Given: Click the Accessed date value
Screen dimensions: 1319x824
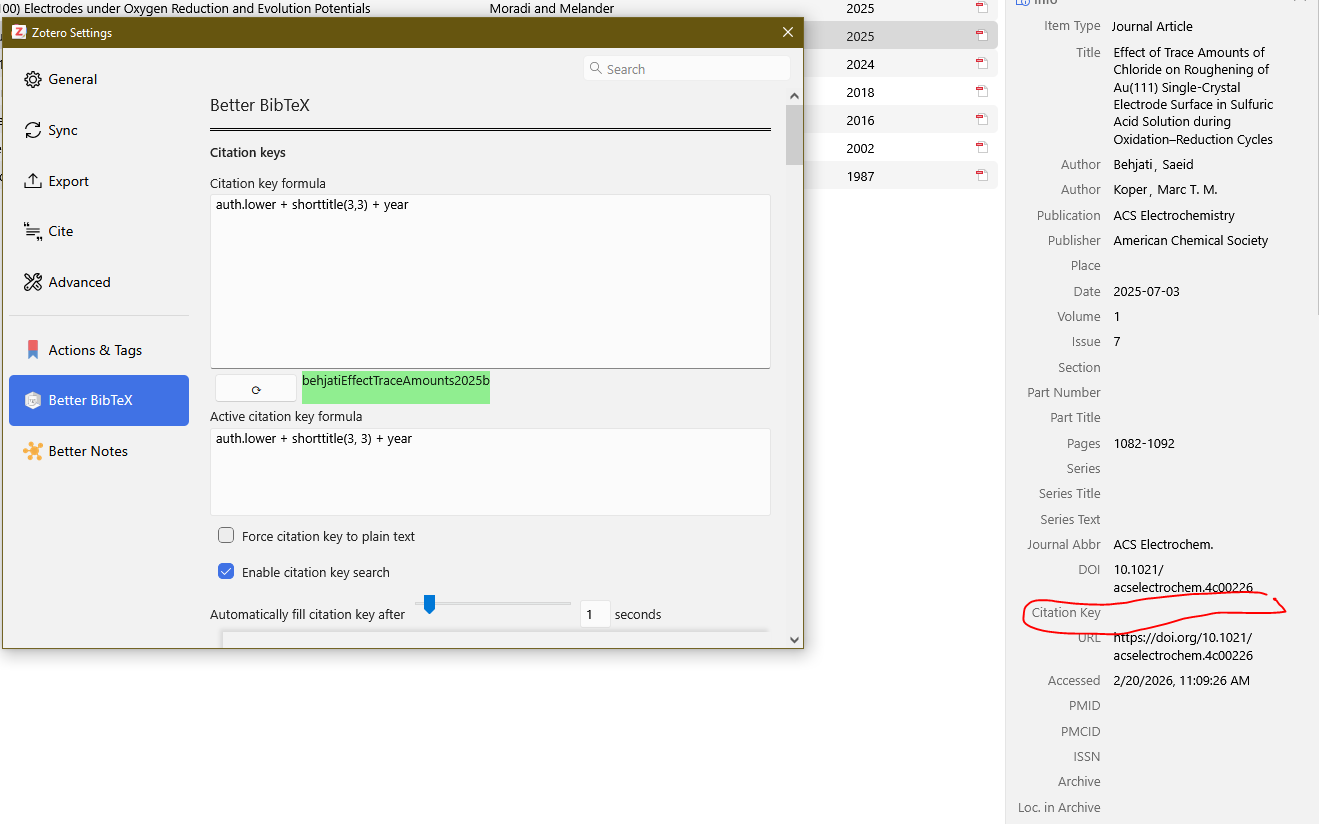Looking at the screenshot, I should pos(1181,680).
